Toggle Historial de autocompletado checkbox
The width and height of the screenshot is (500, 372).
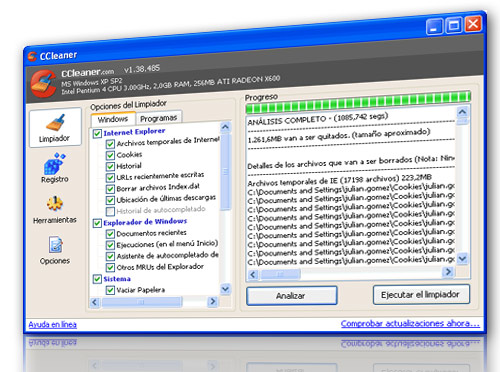pos(110,211)
